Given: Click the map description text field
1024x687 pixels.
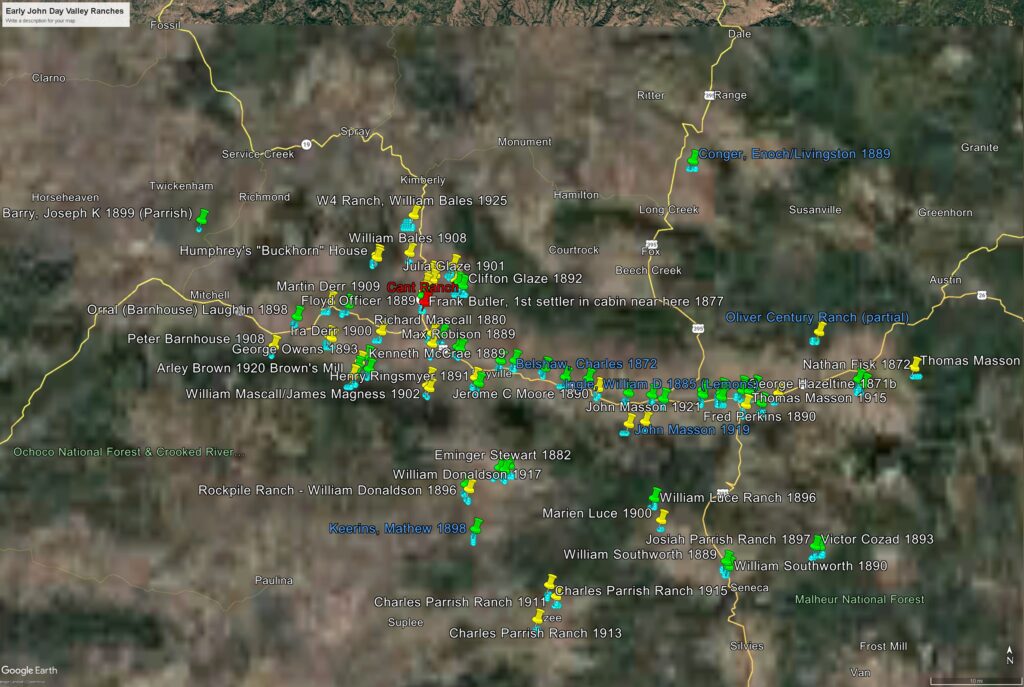Looking at the screenshot, I should point(65,20).
